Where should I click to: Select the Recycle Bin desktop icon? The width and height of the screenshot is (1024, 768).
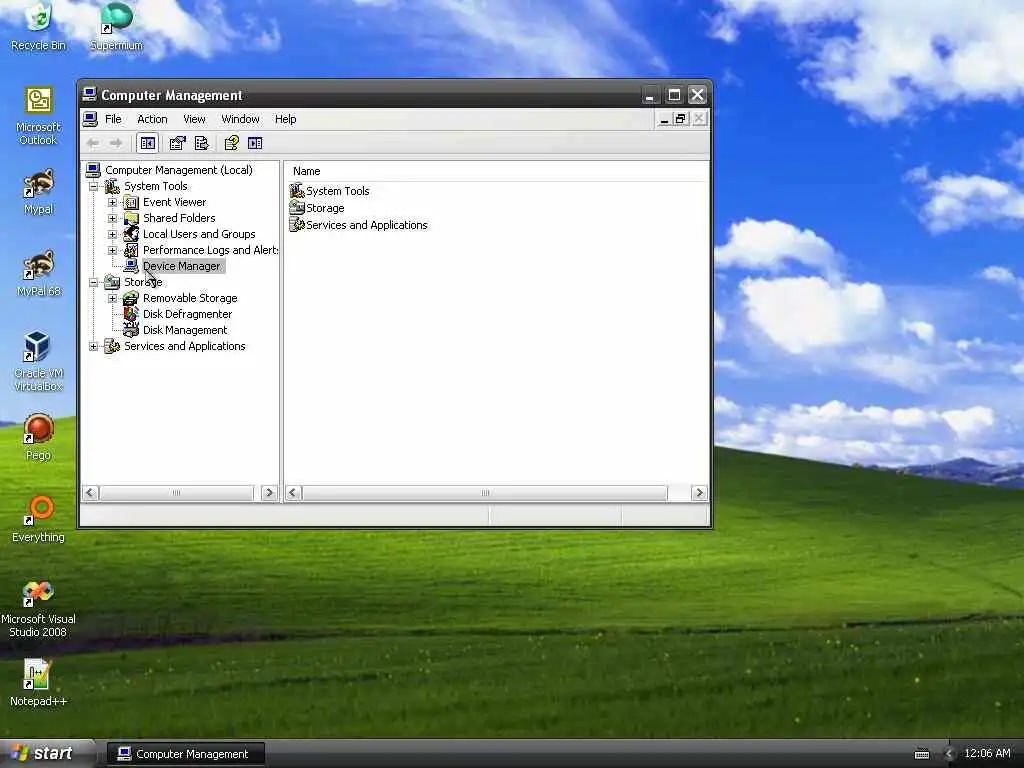coord(39,28)
